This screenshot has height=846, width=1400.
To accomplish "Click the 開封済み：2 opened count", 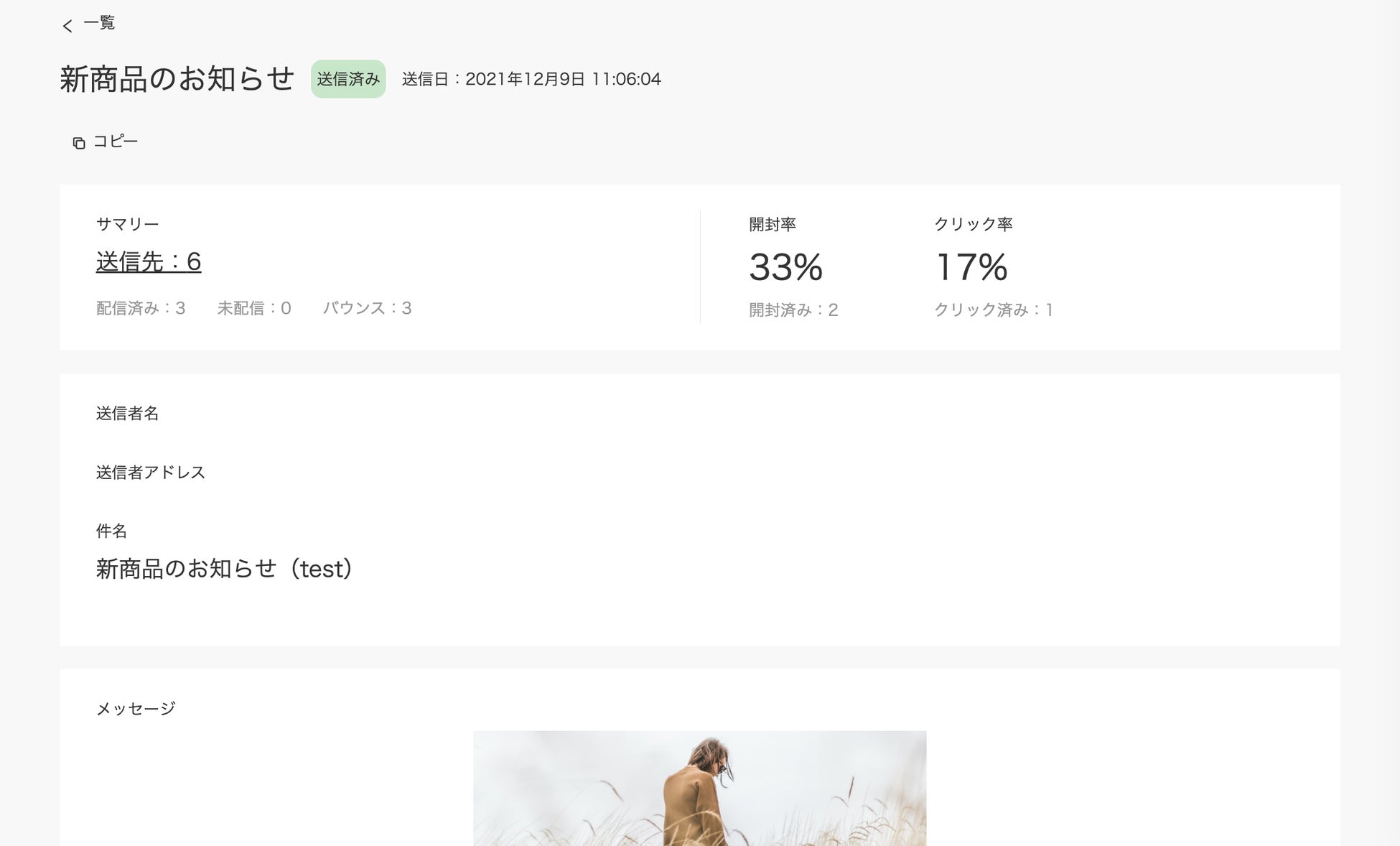I will (793, 310).
